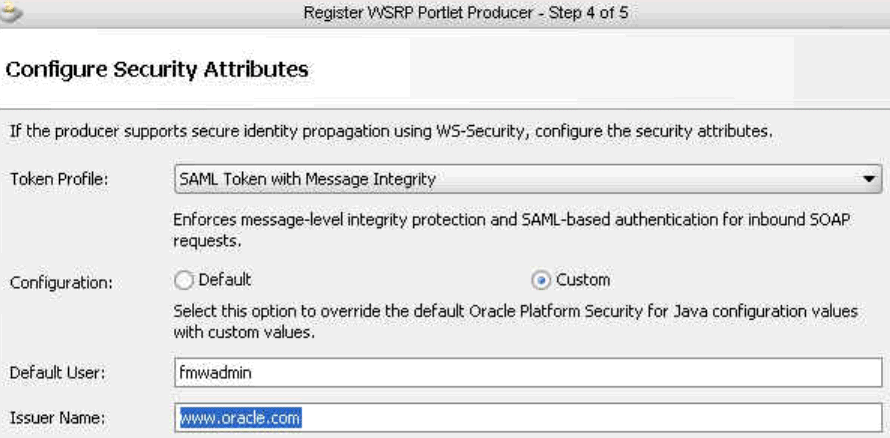The width and height of the screenshot is (890, 438).
Task: Click the Token Profile label
Action: tap(59, 179)
